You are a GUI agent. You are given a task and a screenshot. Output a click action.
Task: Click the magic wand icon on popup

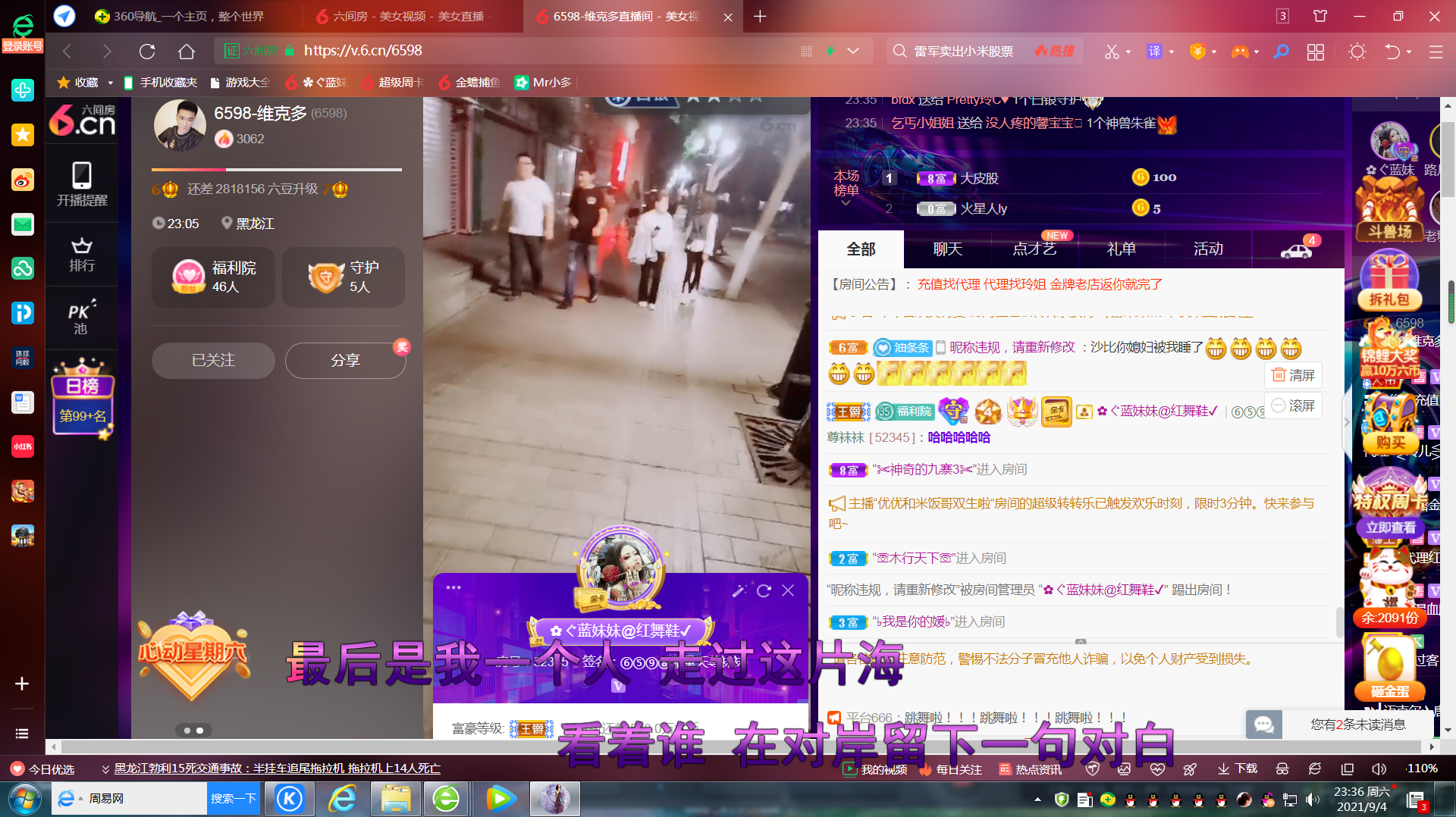point(739,590)
